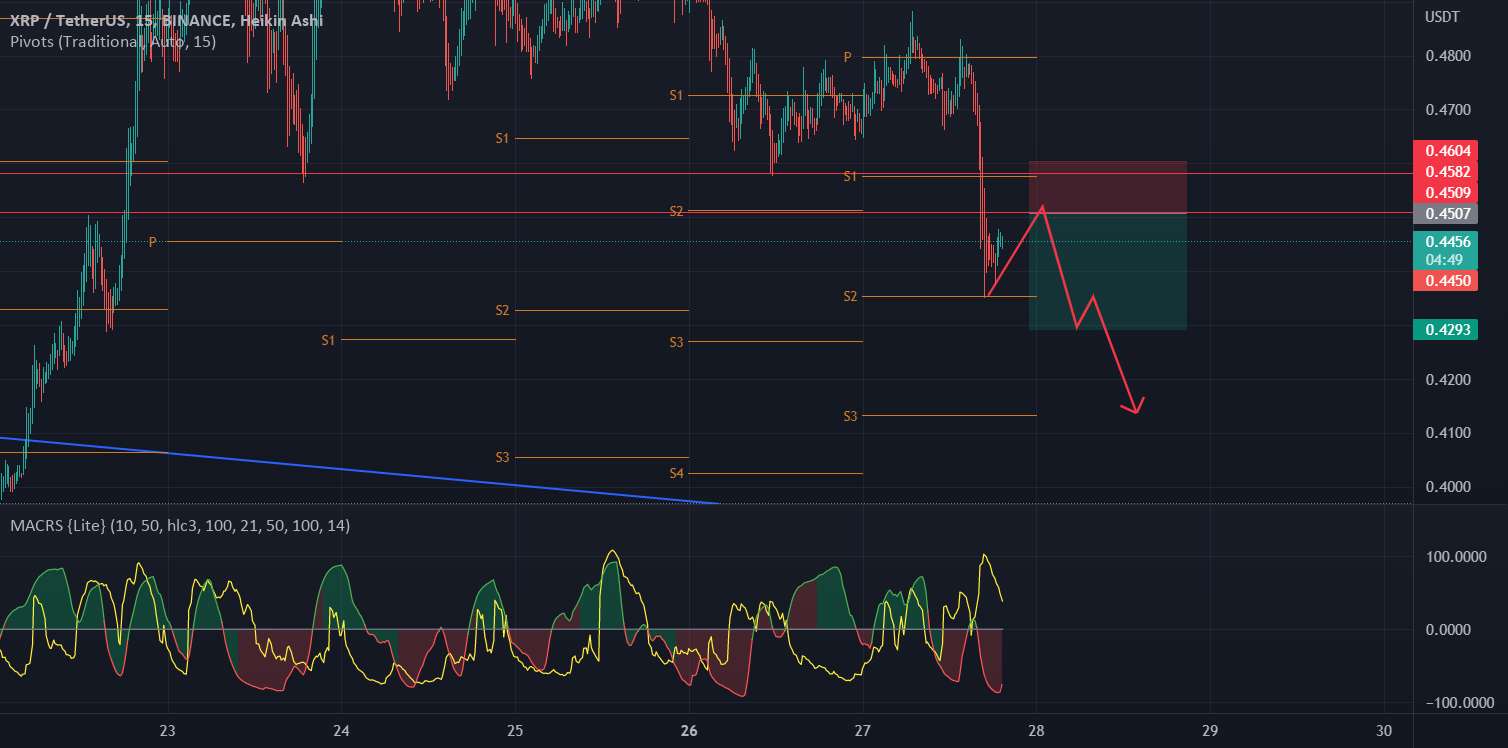Click the 100.0000 indicator scale value
1508x748 pixels.
[1454, 557]
